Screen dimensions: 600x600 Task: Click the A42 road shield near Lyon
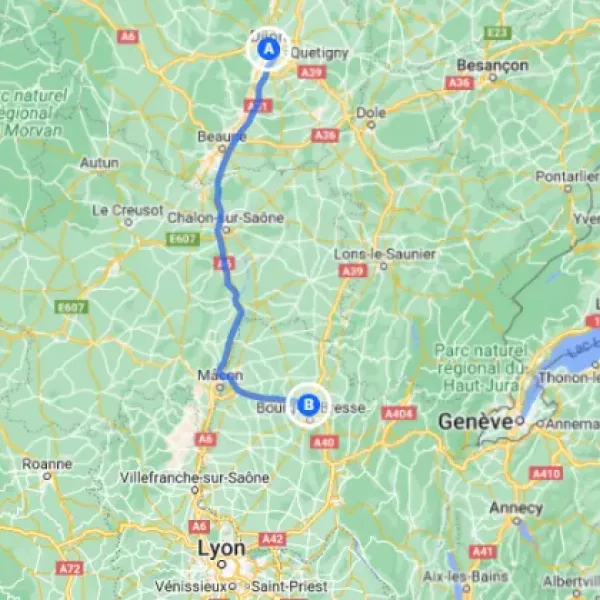[272, 539]
